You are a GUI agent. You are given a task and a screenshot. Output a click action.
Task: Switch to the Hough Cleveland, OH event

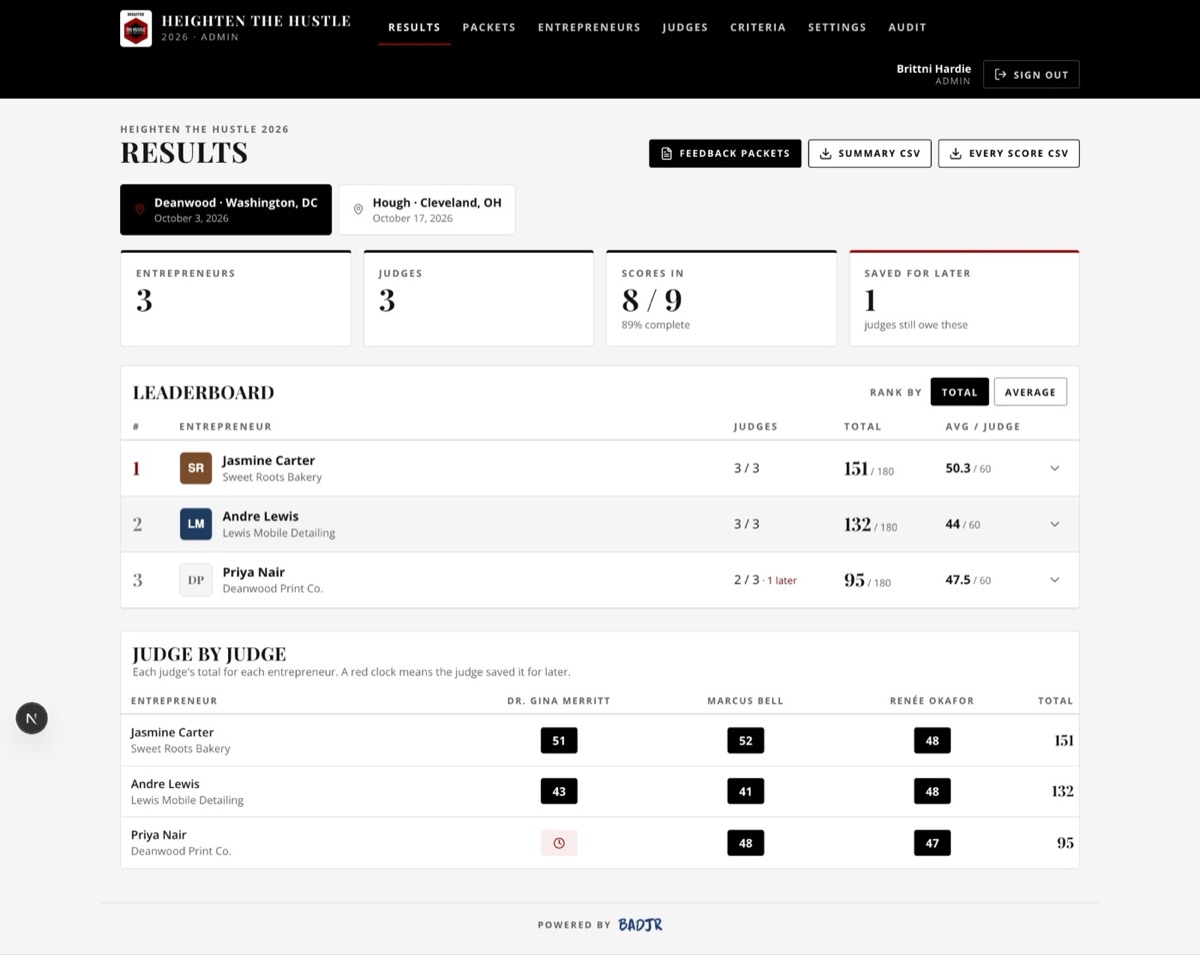click(x=427, y=210)
